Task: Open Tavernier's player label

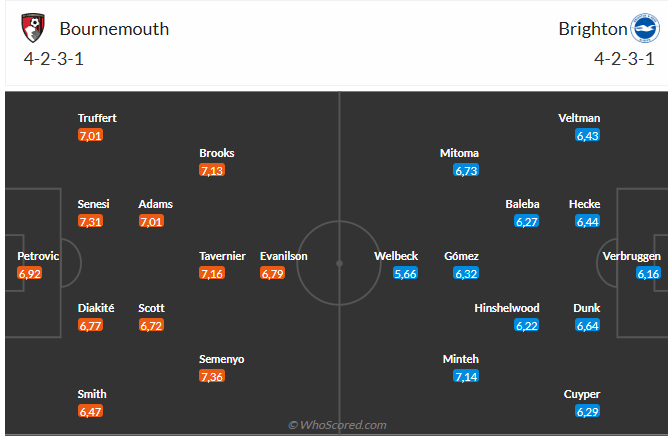Action: pyautogui.click(x=222, y=256)
